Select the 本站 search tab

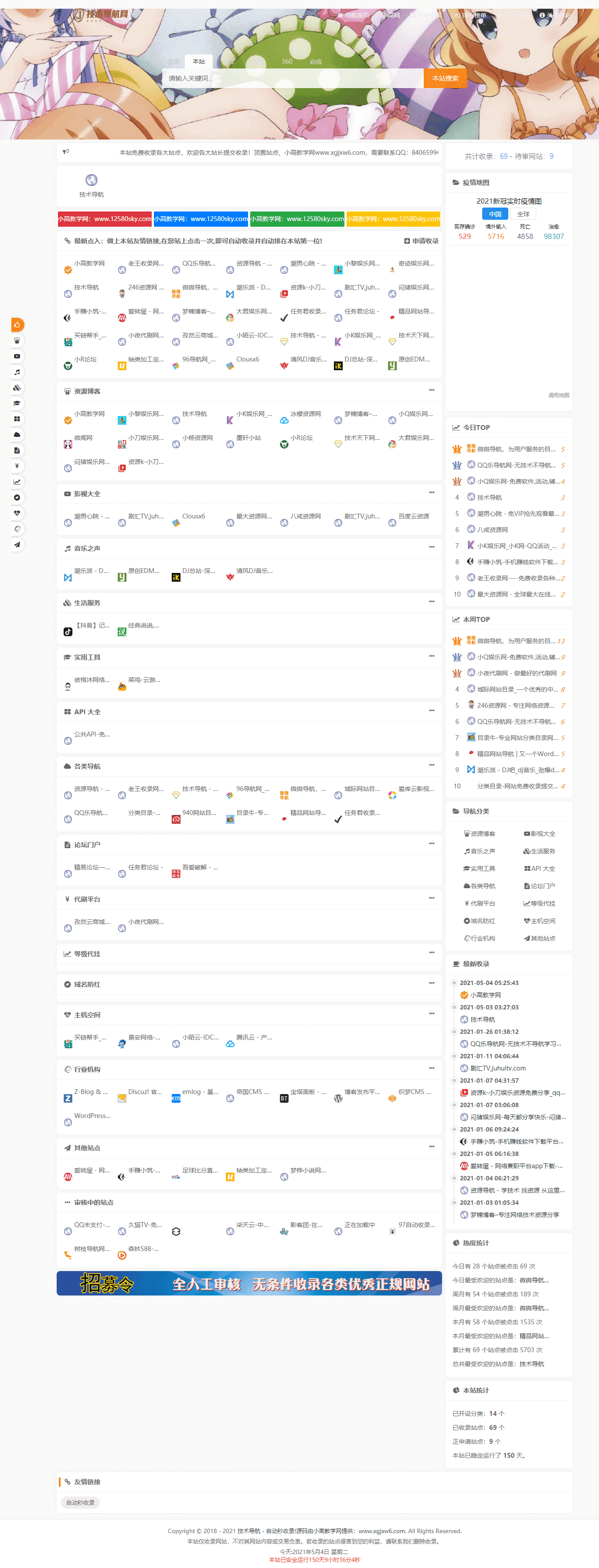pos(198,61)
